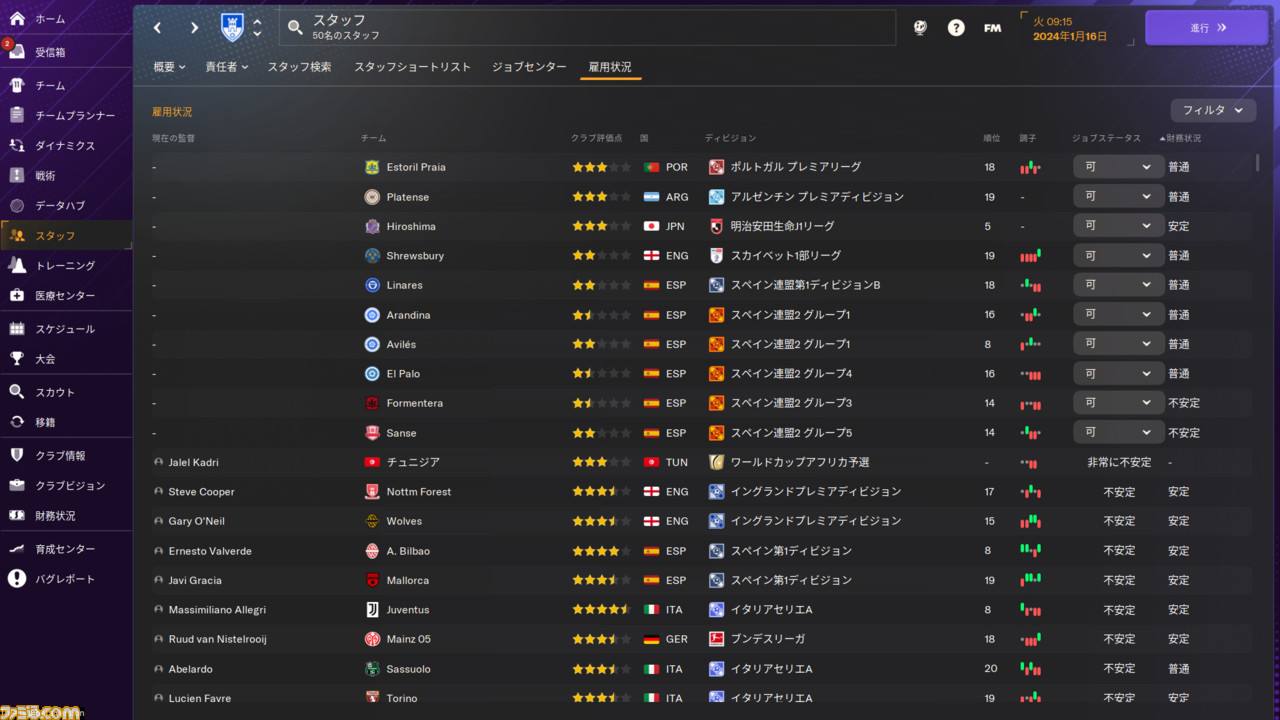
Task: Go to the previous screen with the back arrow
Action: (158, 28)
